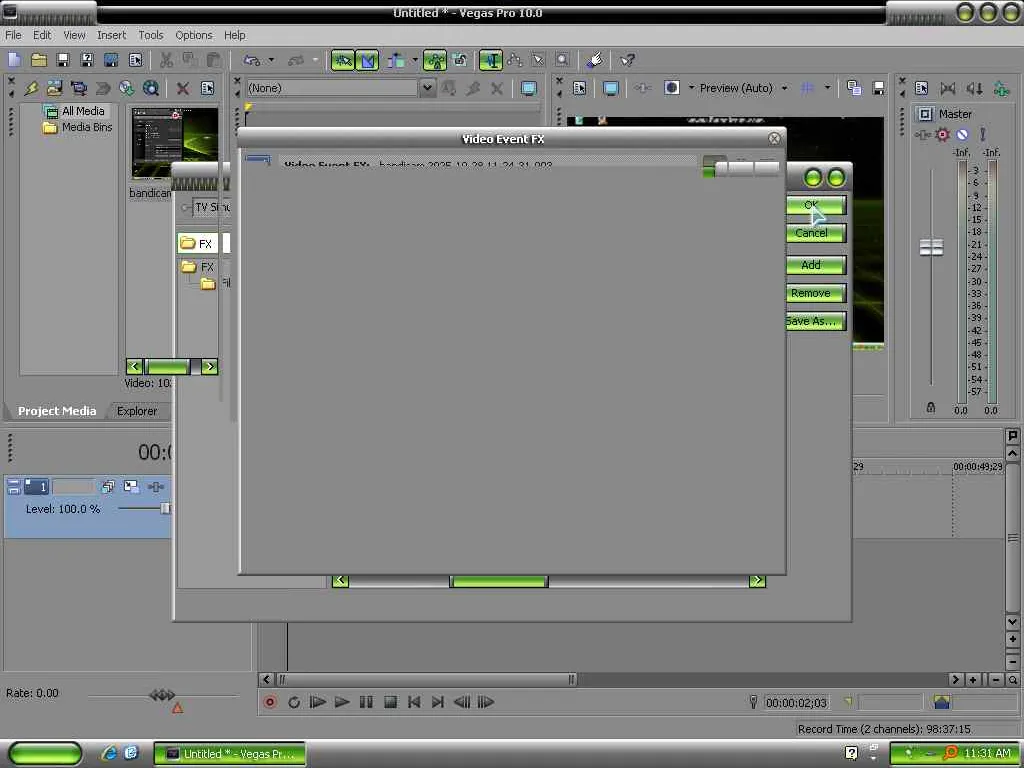Screen dimensions: 1024x768
Task: Click the Cut scissors icon
Action: pyautogui.click(x=167, y=60)
